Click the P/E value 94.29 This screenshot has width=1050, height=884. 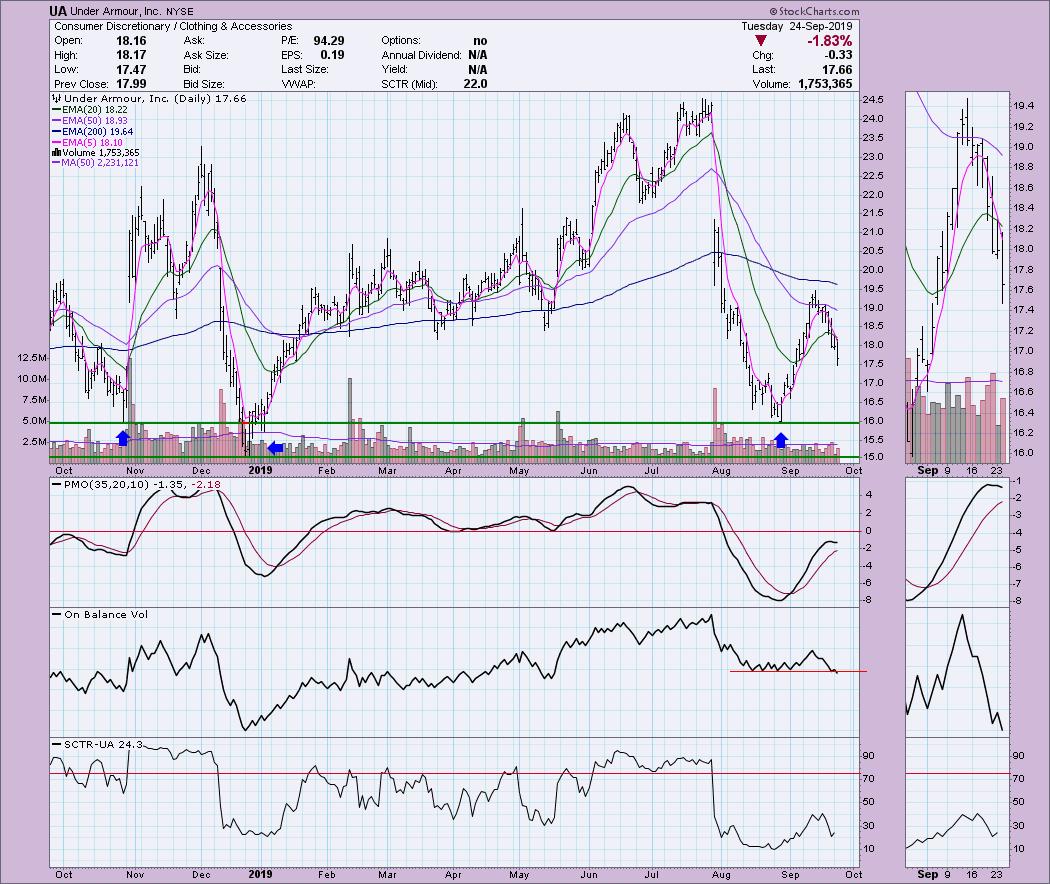pyautogui.click(x=329, y=41)
